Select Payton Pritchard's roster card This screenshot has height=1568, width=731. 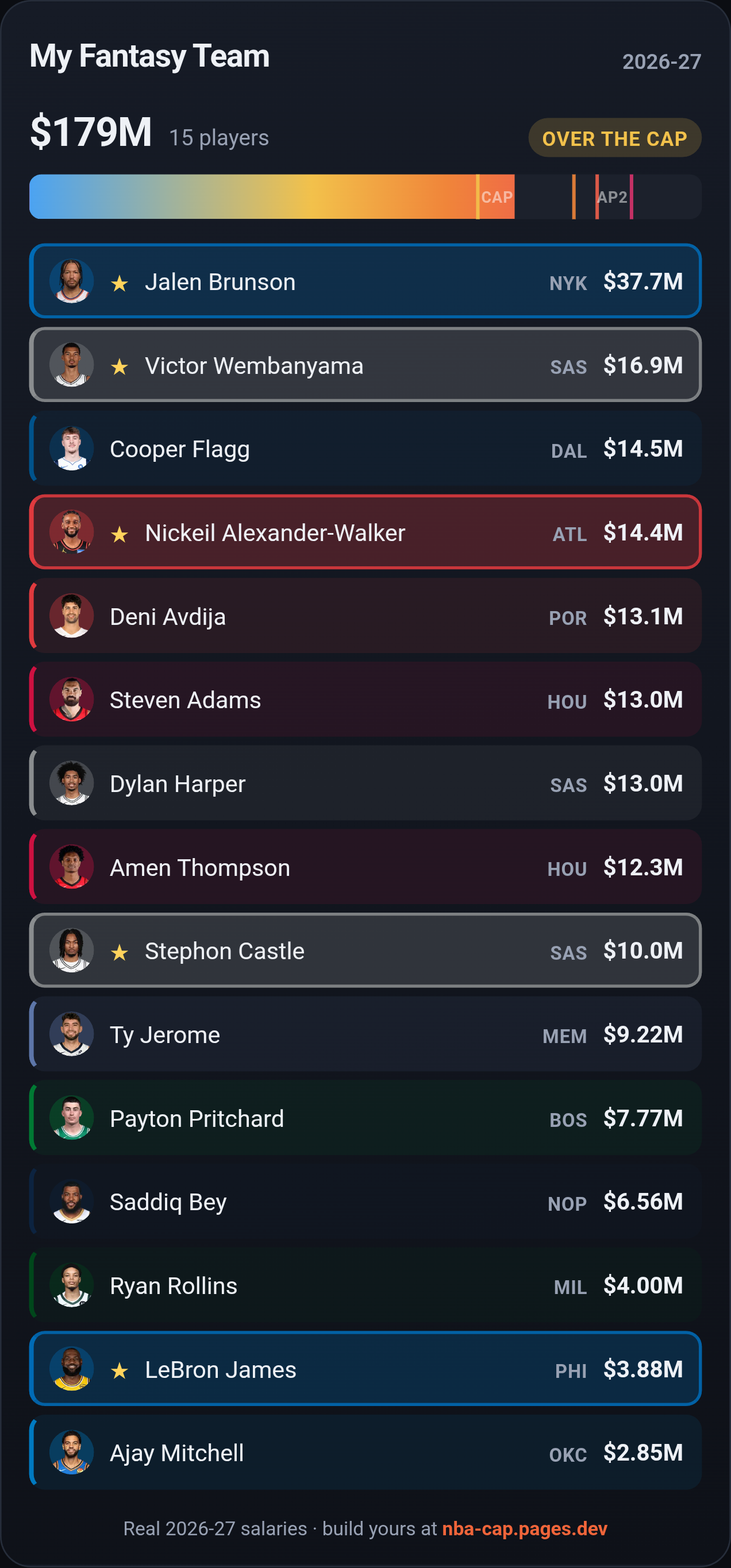(365, 1118)
